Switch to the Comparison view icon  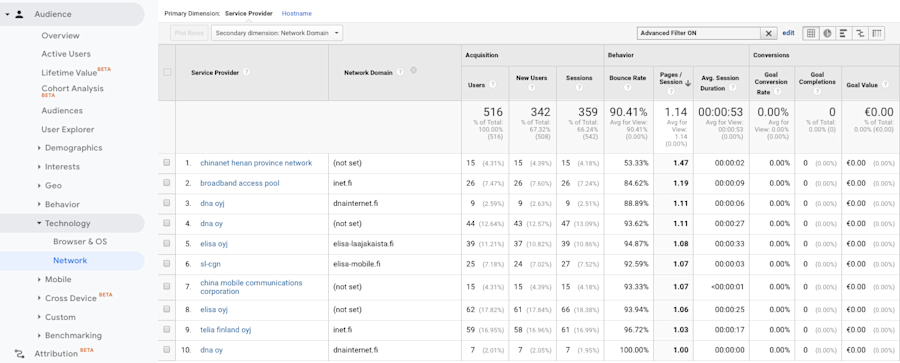pos(860,33)
